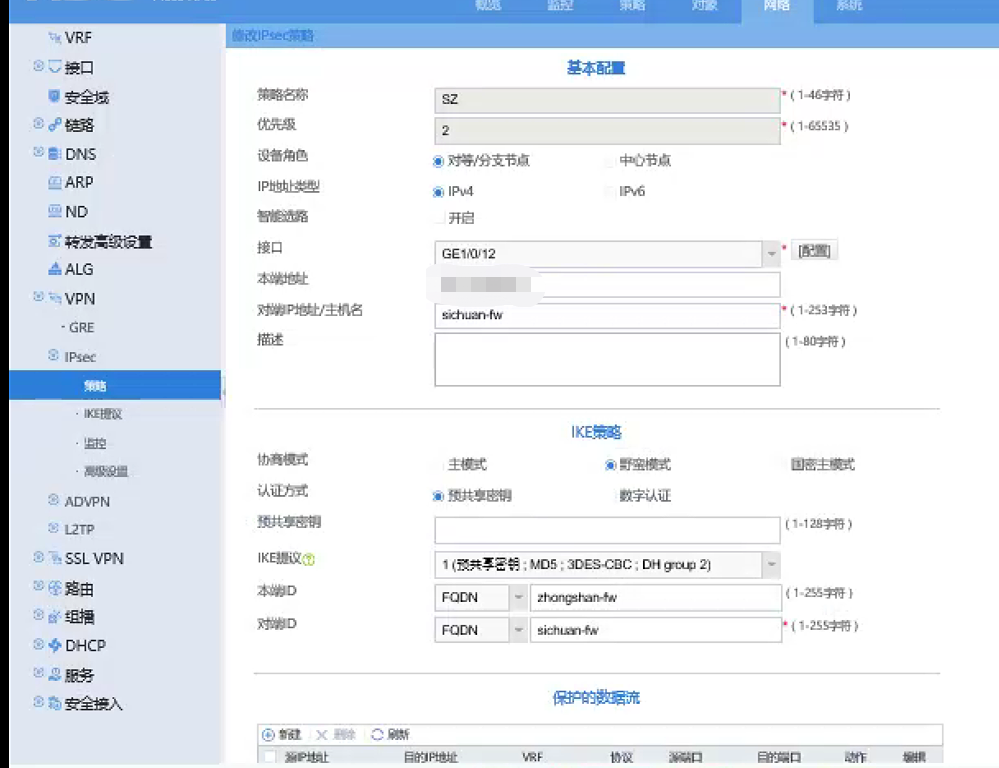
Task: Click the DHCP icon in sidebar
Action: 55,645
